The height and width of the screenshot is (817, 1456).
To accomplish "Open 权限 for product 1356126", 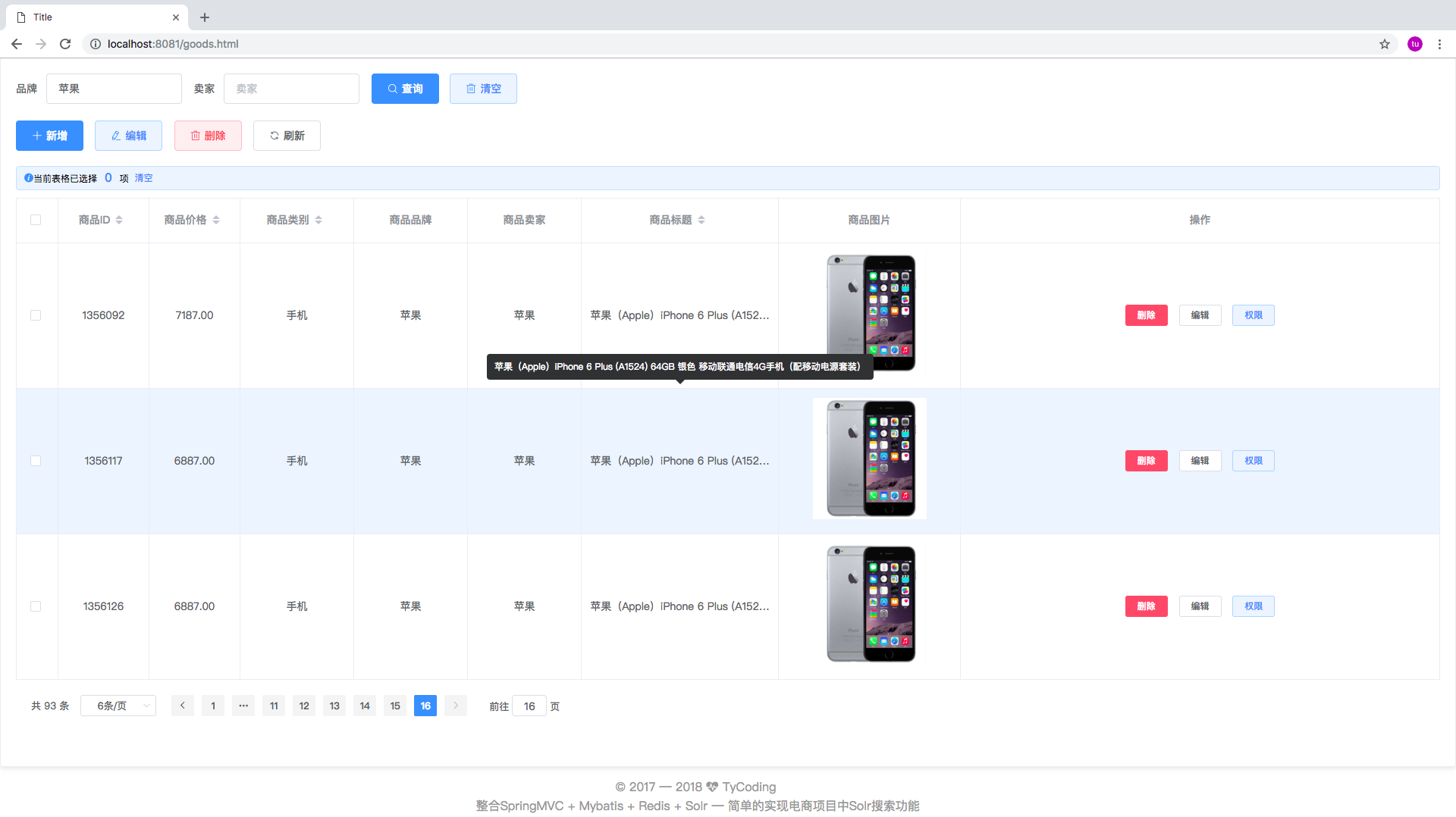I will pyautogui.click(x=1254, y=606).
